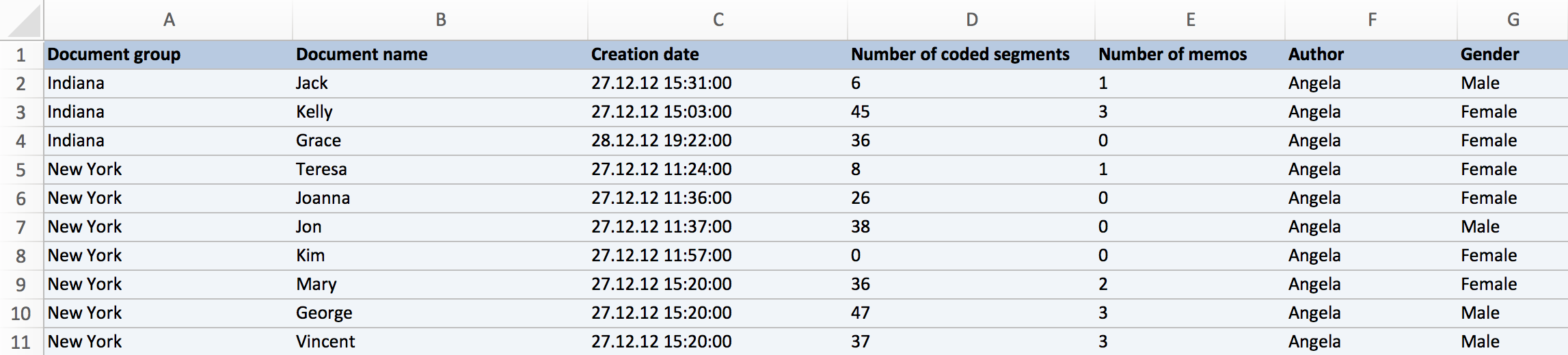This screenshot has width=1568, height=355.
Task: Click coded segments value "37"
Action: pos(860,341)
